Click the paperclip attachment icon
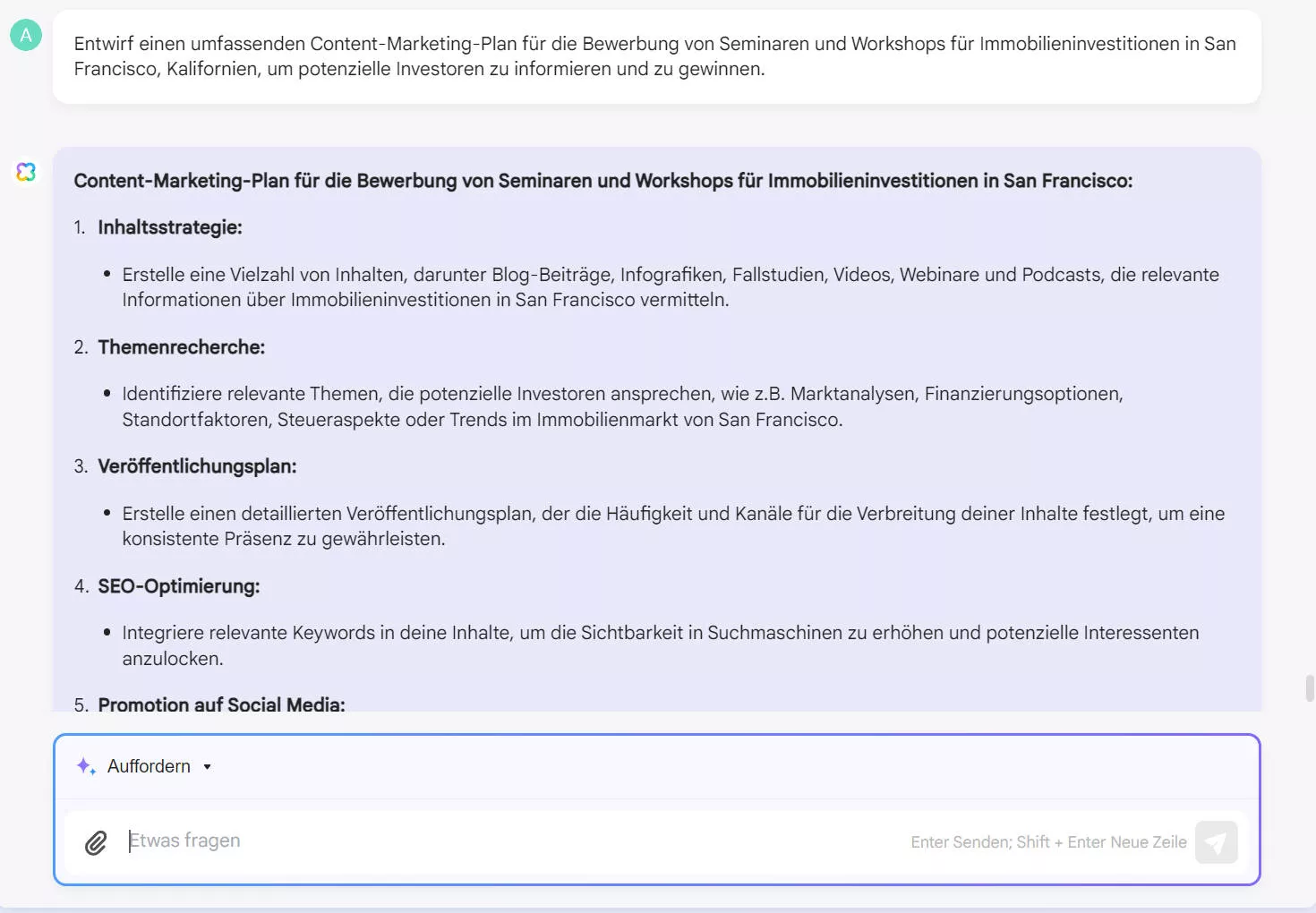The width and height of the screenshot is (1316, 913). (x=95, y=842)
